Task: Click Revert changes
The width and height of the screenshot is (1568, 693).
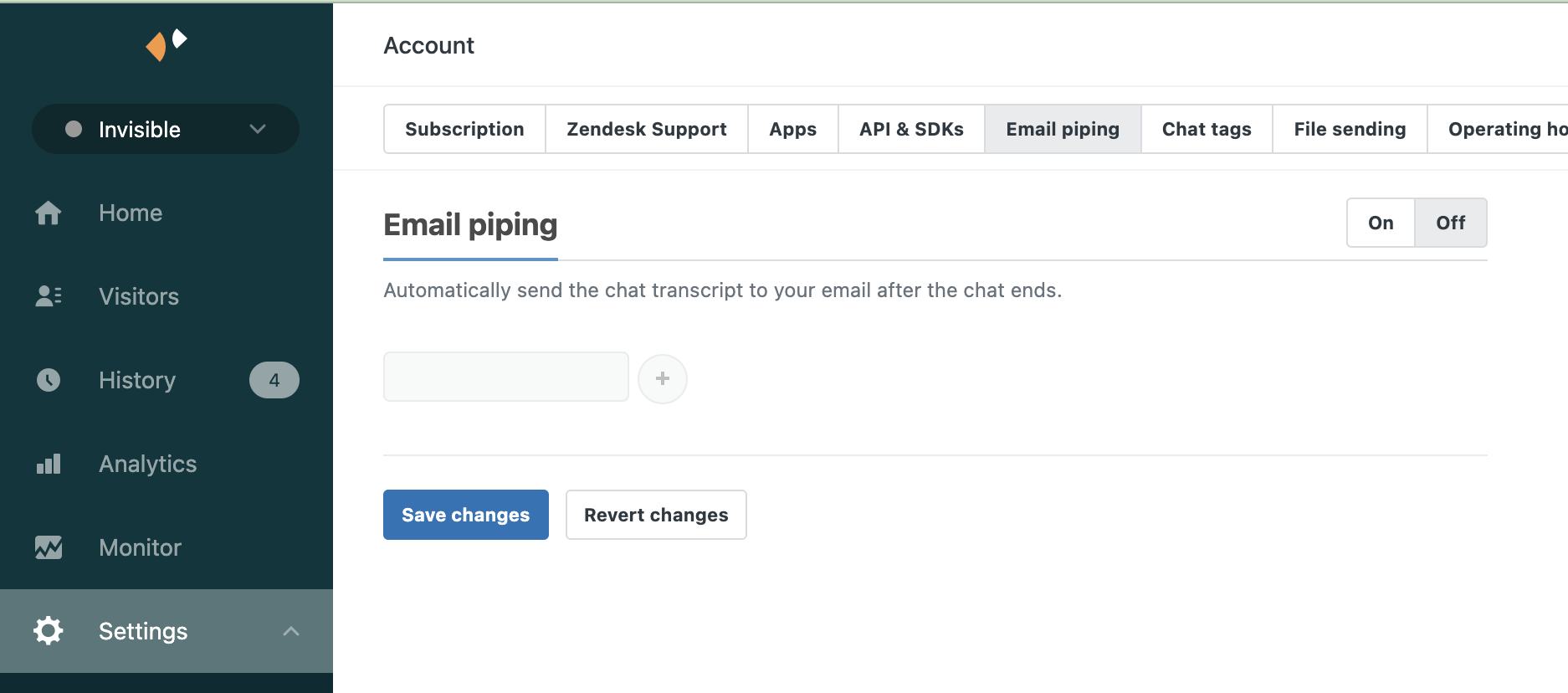Action: click(x=655, y=514)
